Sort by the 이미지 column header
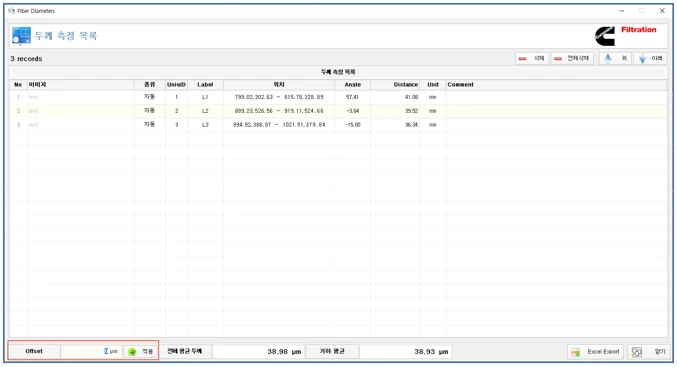 (x=80, y=85)
